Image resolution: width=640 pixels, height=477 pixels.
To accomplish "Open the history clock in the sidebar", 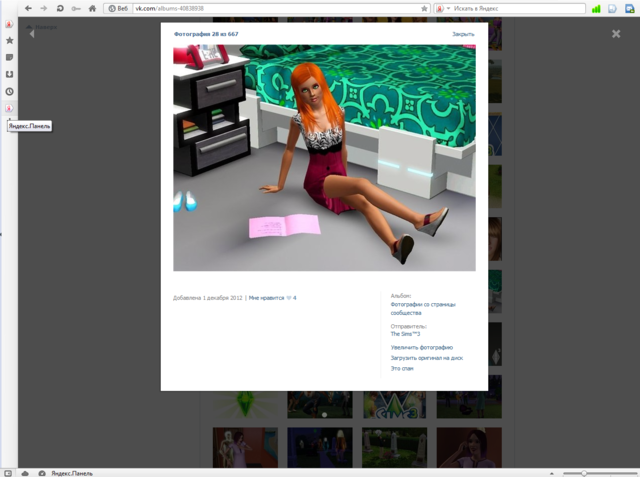I will coord(9,91).
